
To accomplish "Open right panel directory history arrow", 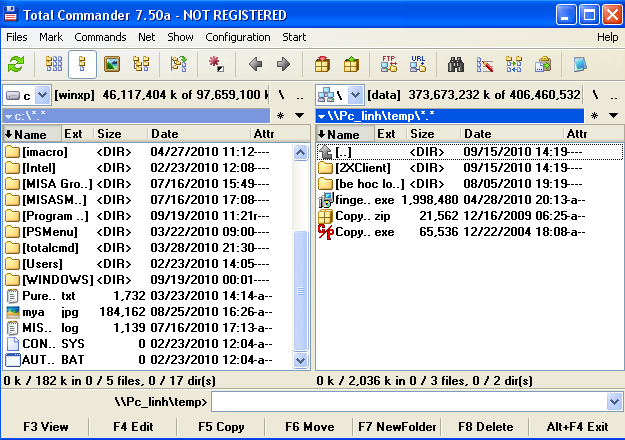I will [x=613, y=116].
